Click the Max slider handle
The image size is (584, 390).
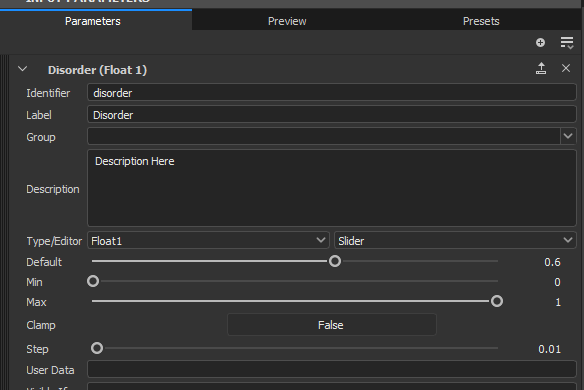point(497,301)
